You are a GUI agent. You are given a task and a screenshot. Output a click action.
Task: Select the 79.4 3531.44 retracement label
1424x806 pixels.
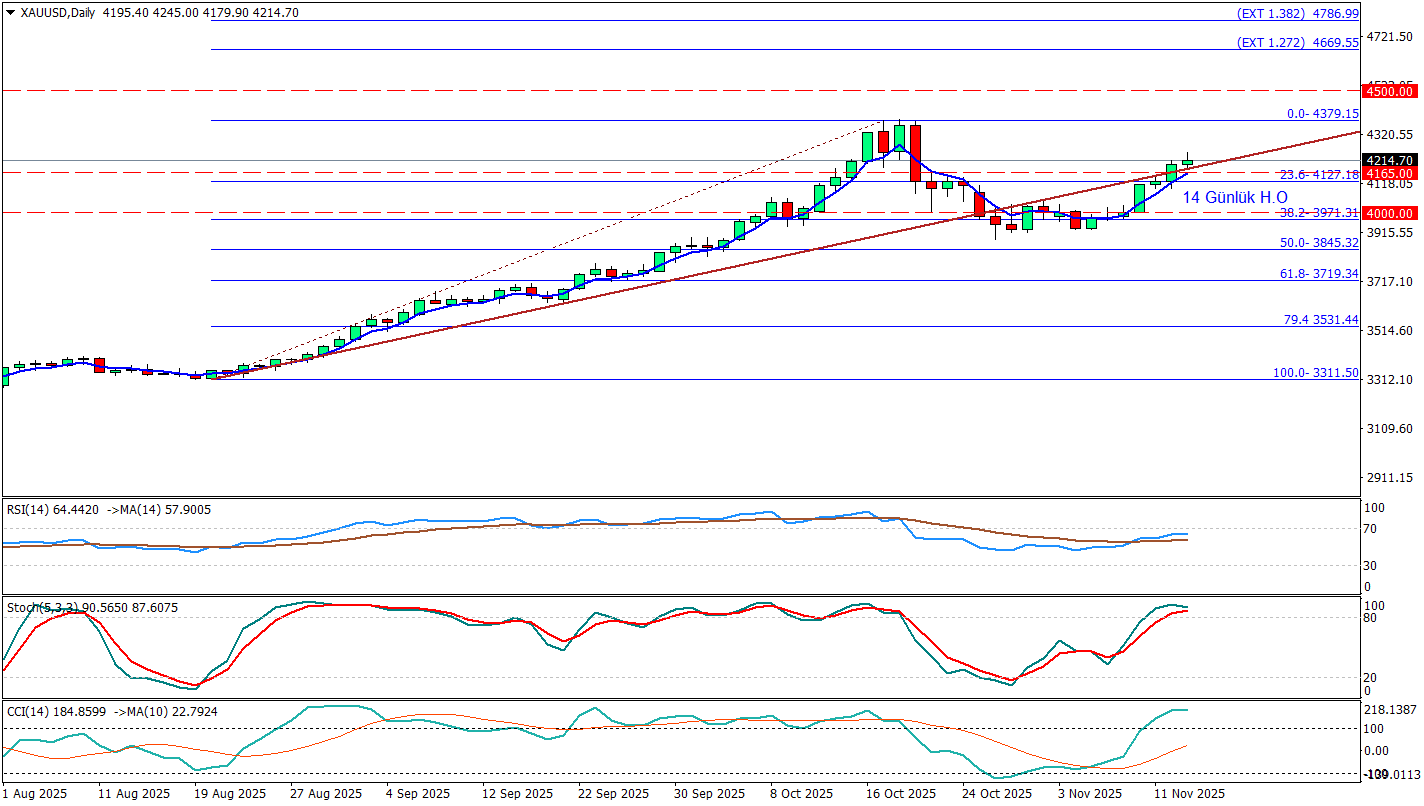[x=1320, y=320]
